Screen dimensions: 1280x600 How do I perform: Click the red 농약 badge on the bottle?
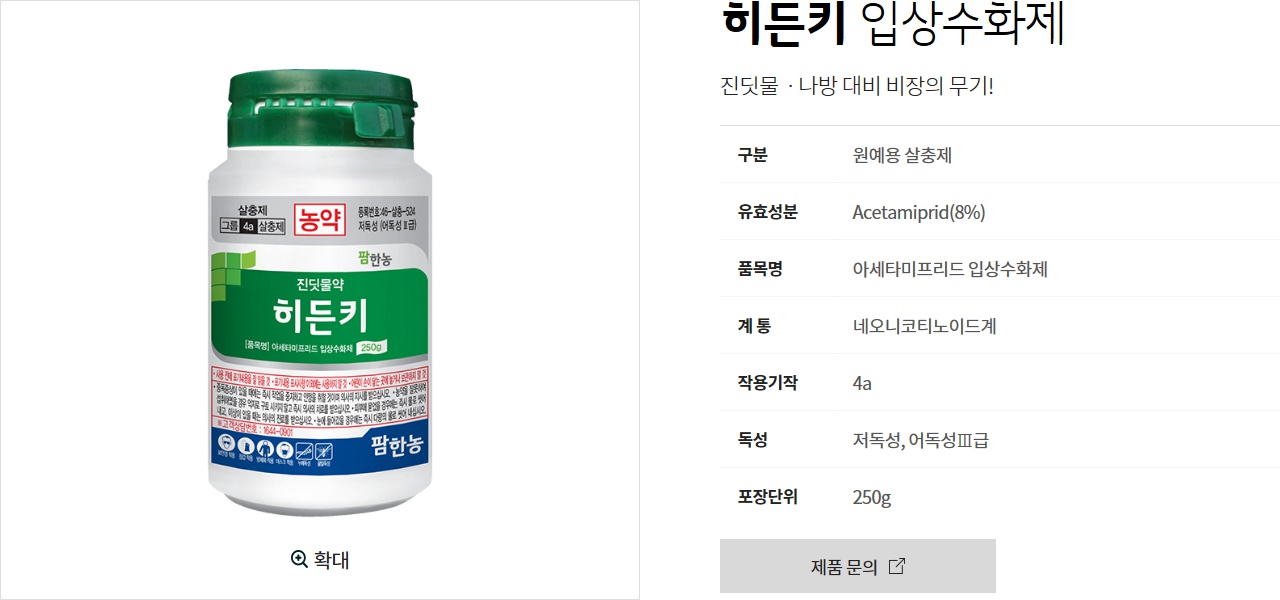click(x=319, y=219)
